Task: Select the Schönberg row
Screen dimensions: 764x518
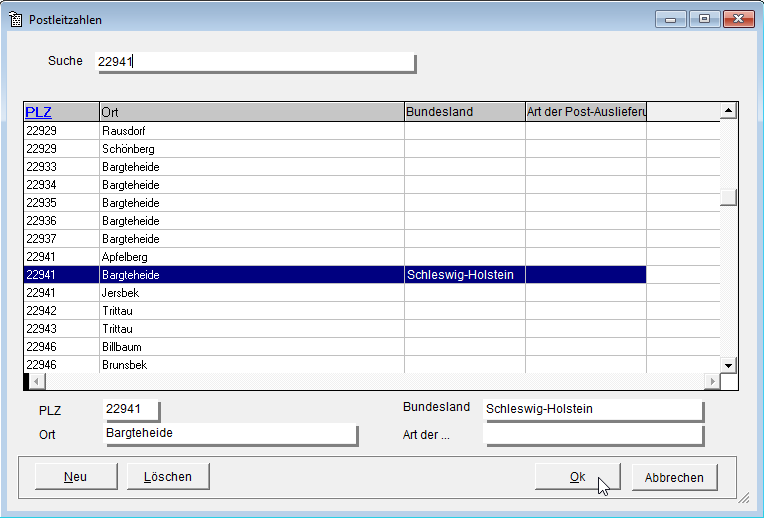Action: [372, 149]
